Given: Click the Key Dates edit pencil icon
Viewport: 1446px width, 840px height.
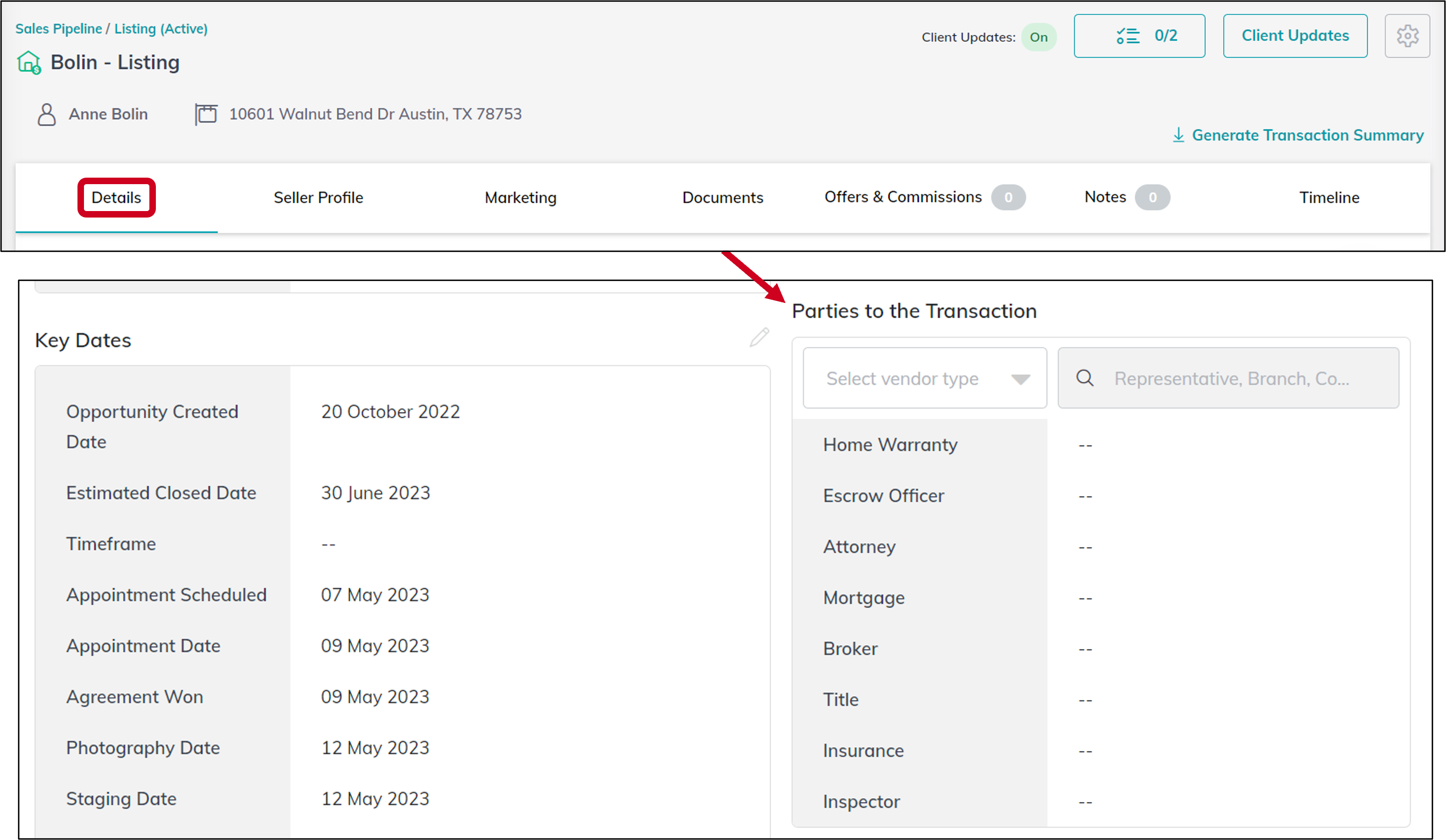Looking at the screenshot, I should pos(759,337).
